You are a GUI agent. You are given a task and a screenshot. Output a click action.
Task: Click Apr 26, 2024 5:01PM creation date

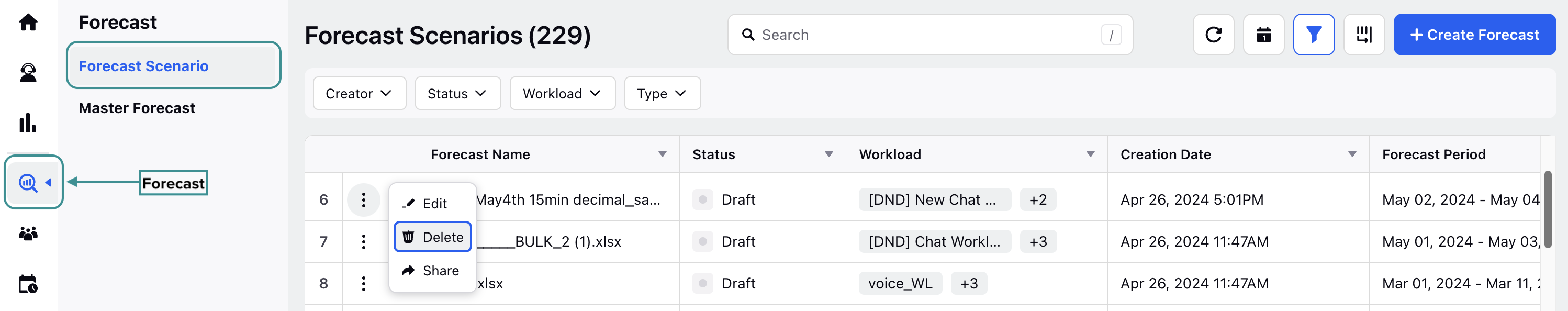1191,199
